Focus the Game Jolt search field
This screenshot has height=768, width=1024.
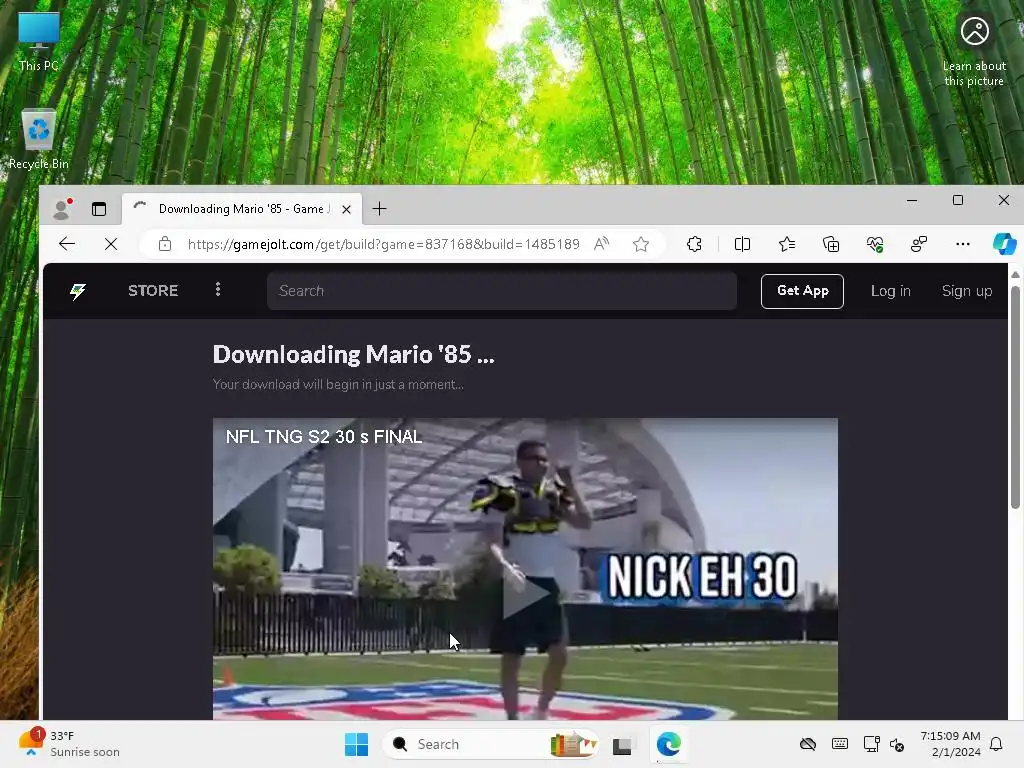[502, 291]
